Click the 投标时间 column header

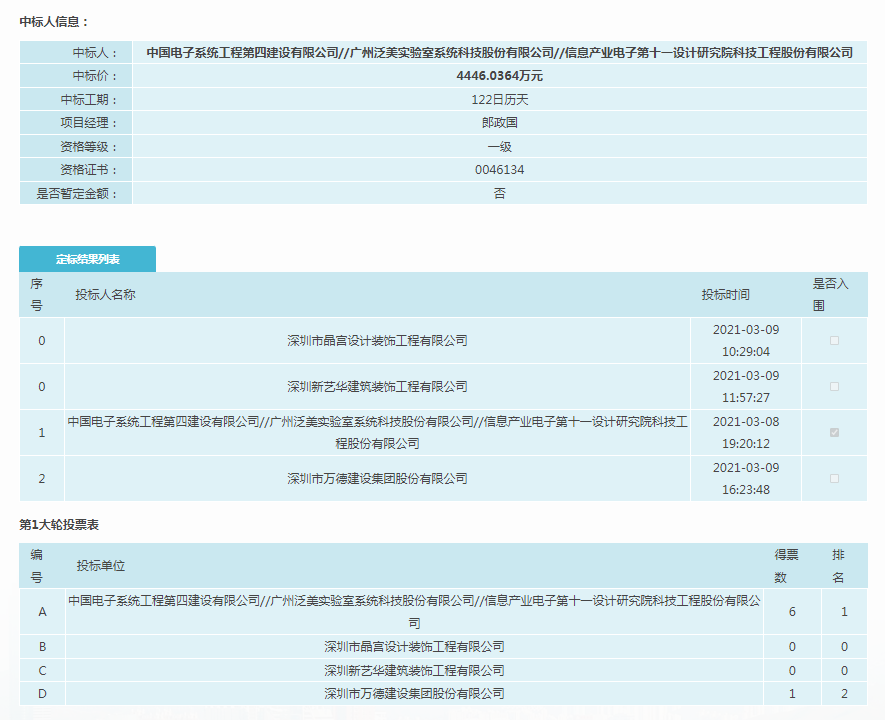(725, 294)
